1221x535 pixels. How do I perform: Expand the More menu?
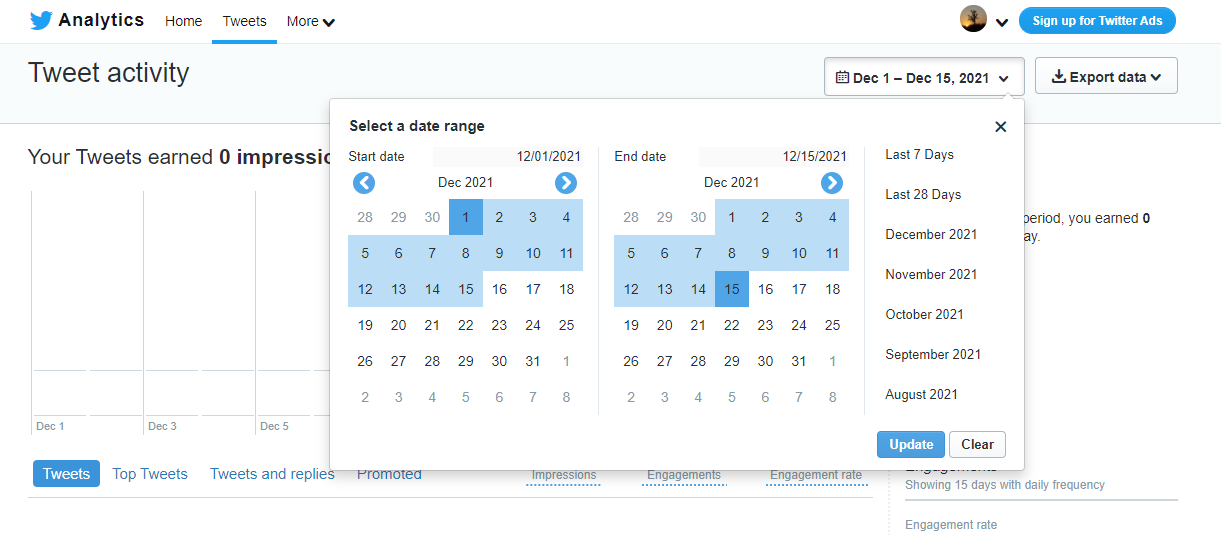[310, 21]
